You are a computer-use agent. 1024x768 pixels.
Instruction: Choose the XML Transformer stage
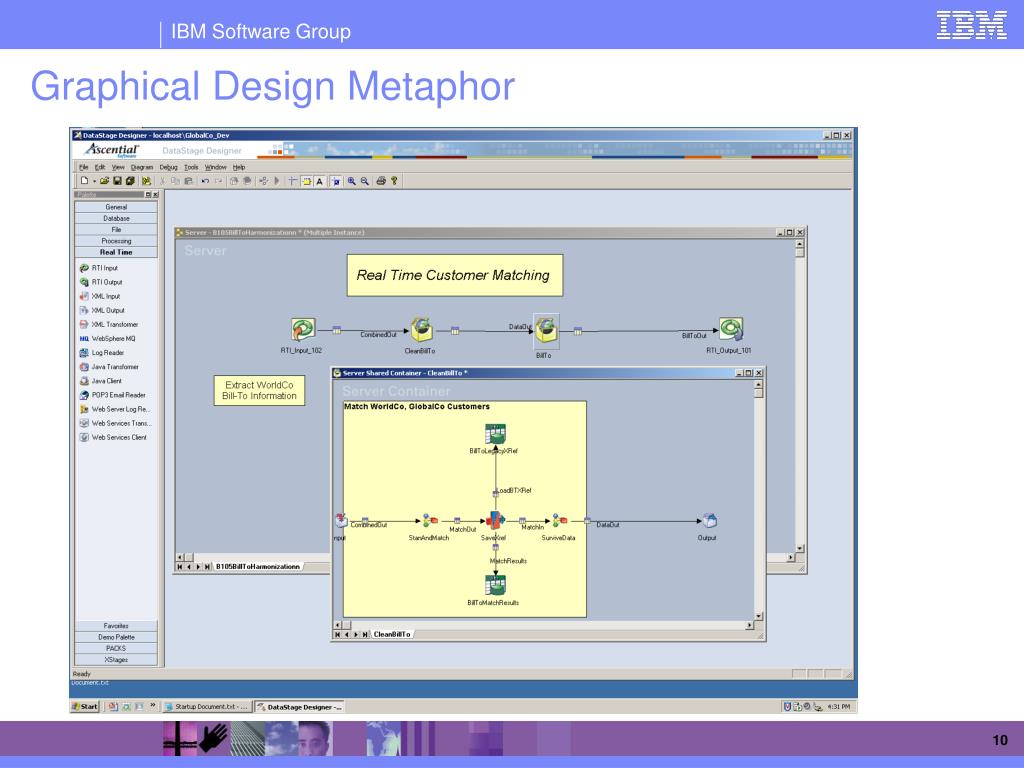click(108, 325)
